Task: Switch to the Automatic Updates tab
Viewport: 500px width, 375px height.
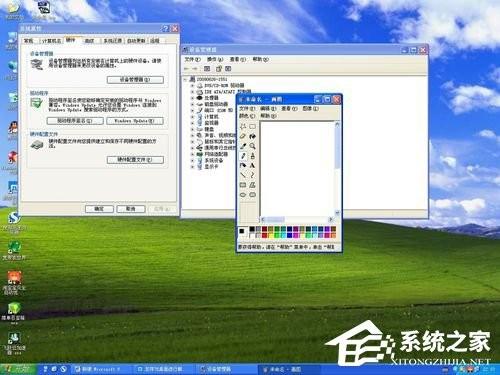Action: [x=136, y=41]
